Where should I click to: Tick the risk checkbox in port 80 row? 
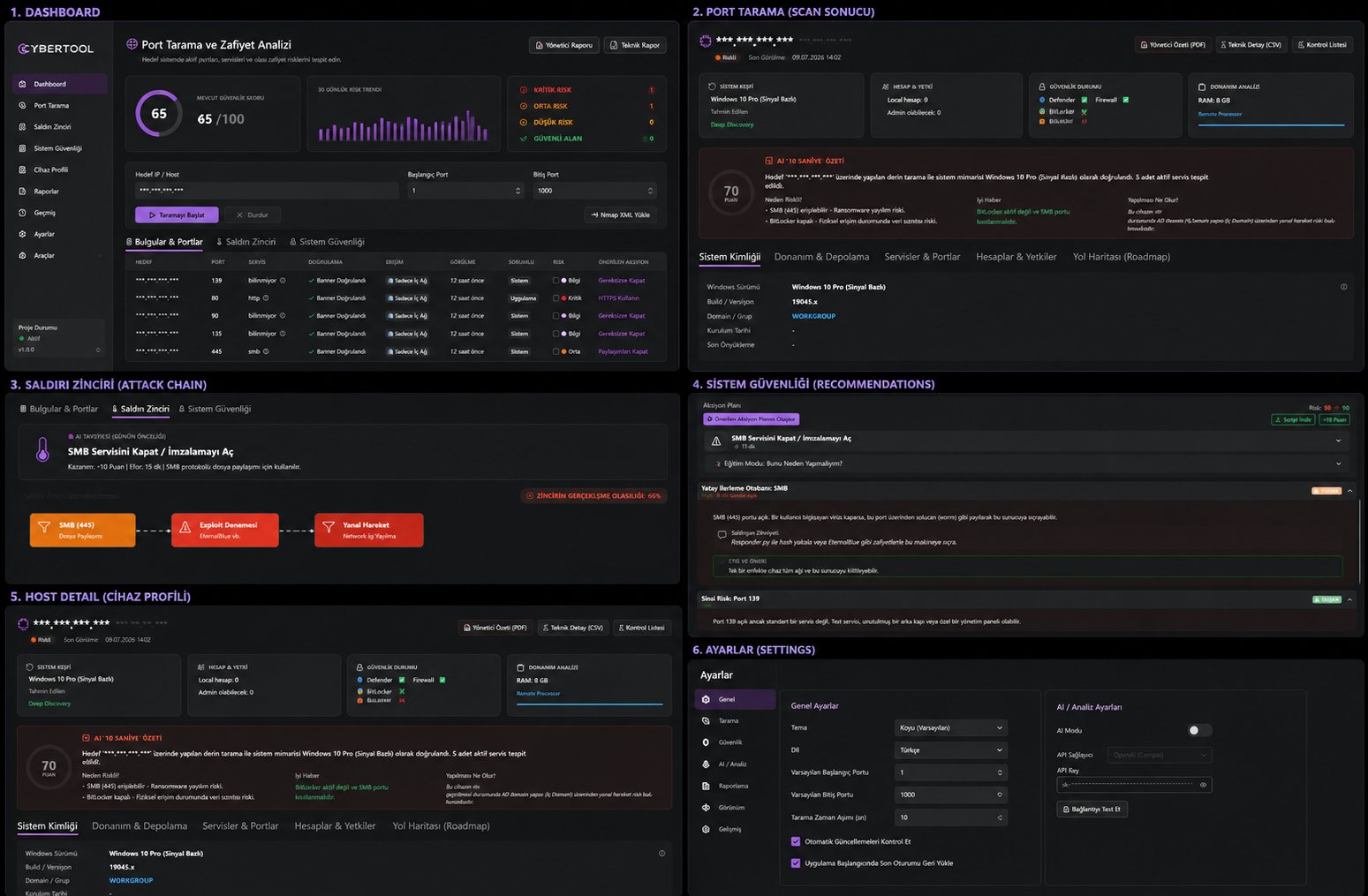click(x=556, y=297)
